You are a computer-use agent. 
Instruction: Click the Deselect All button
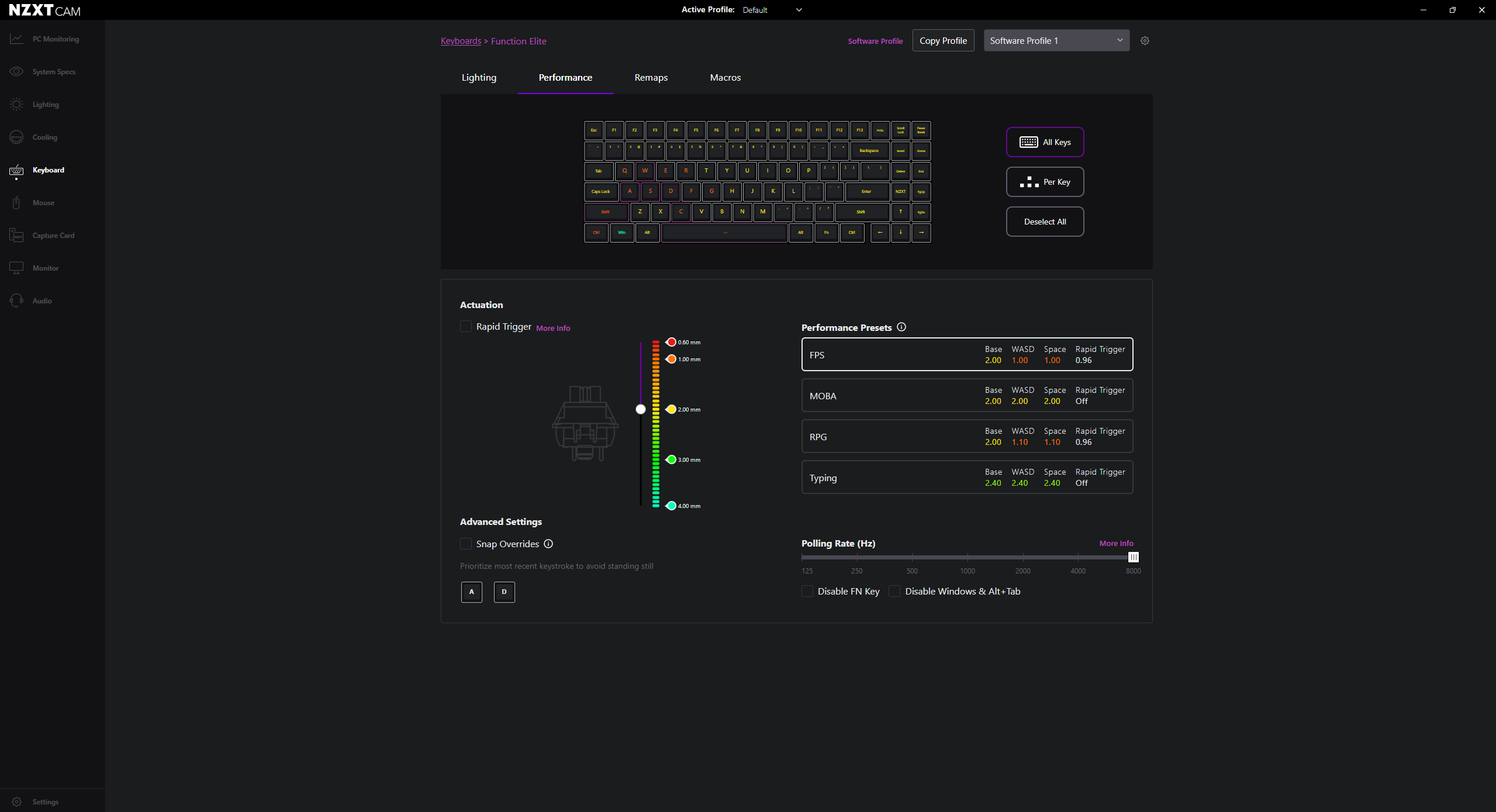pos(1045,222)
